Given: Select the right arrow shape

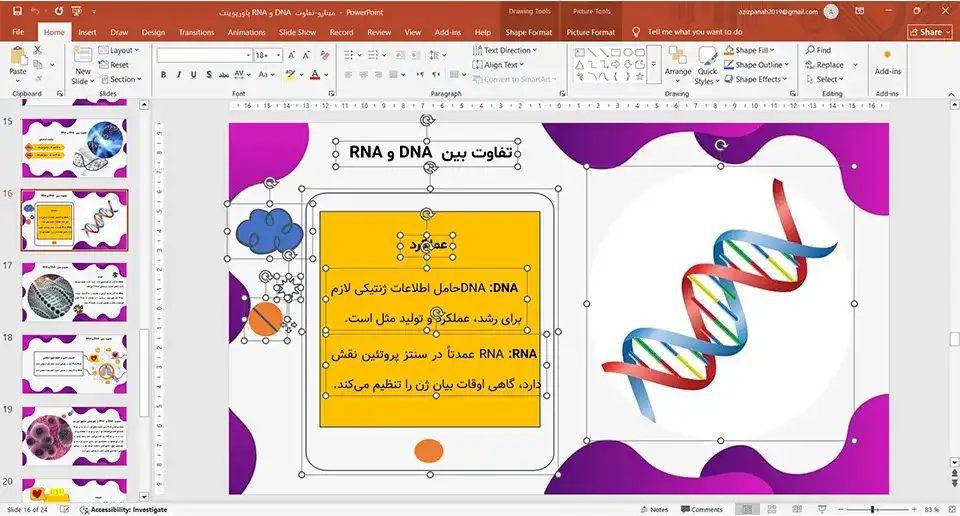Looking at the screenshot, I should pos(615,64).
